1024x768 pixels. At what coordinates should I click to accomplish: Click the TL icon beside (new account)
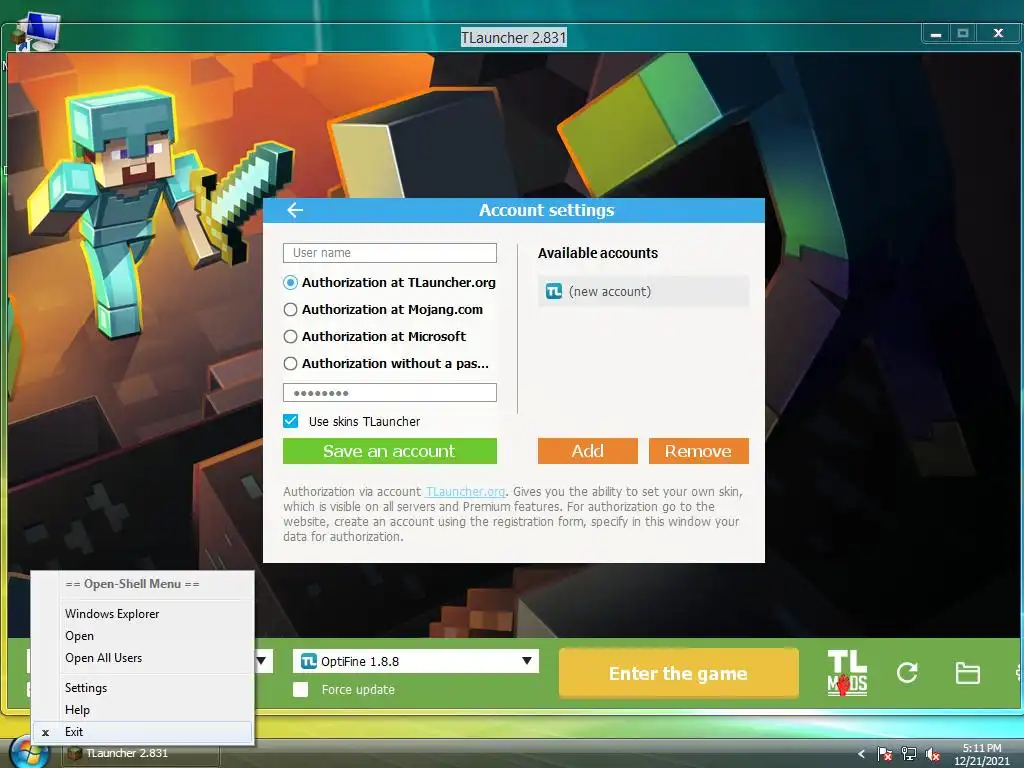pos(554,291)
